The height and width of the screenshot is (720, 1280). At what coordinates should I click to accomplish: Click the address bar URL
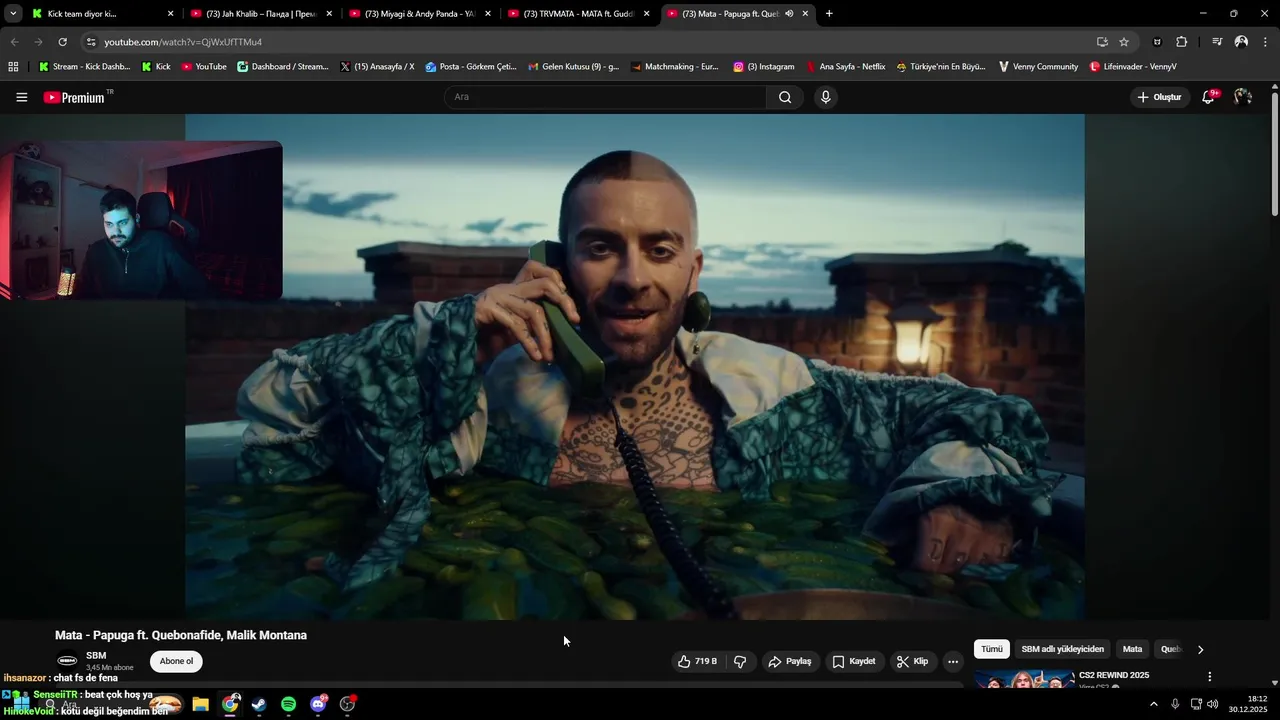183,42
